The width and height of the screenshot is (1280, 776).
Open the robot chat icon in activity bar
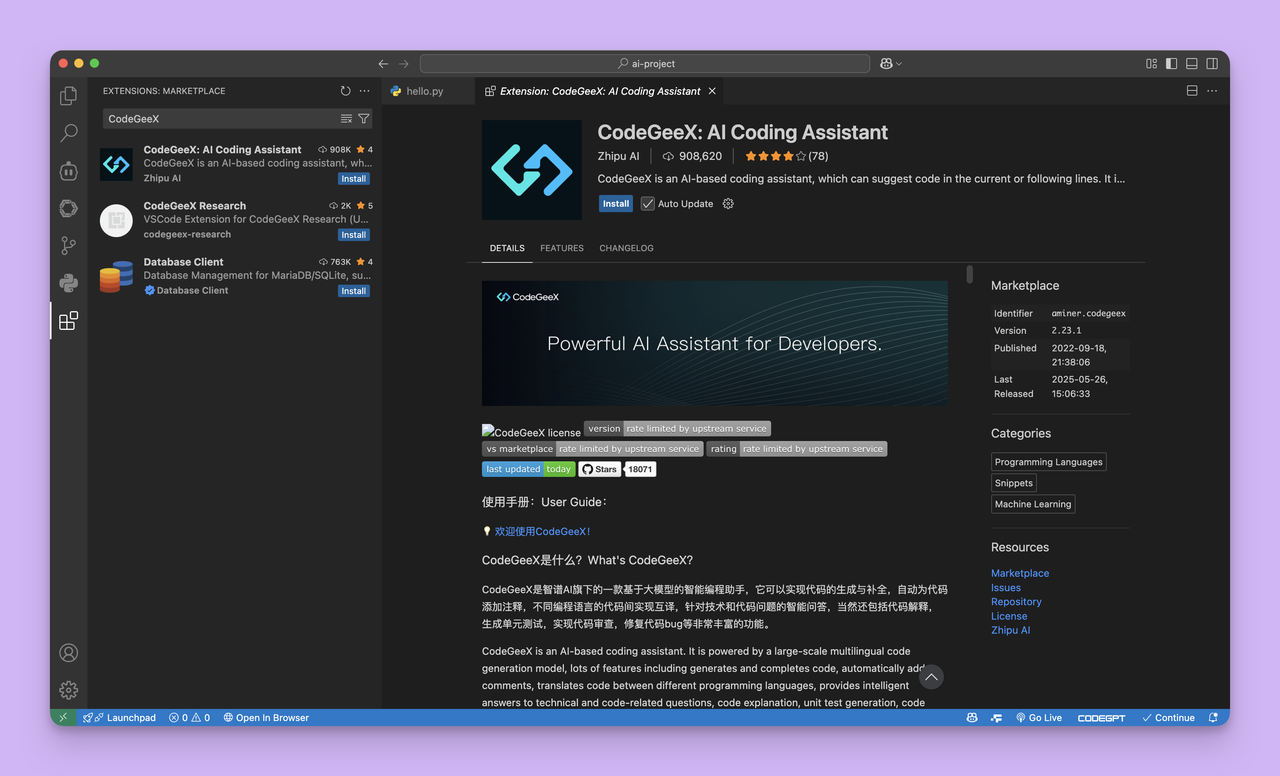(68, 171)
